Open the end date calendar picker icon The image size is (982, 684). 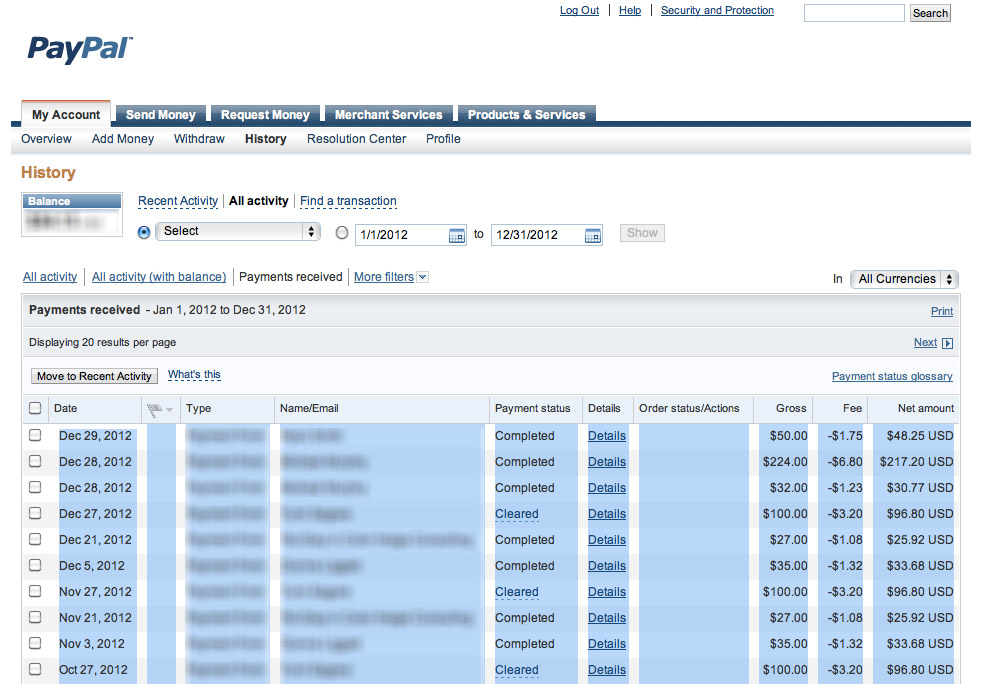(592, 236)
